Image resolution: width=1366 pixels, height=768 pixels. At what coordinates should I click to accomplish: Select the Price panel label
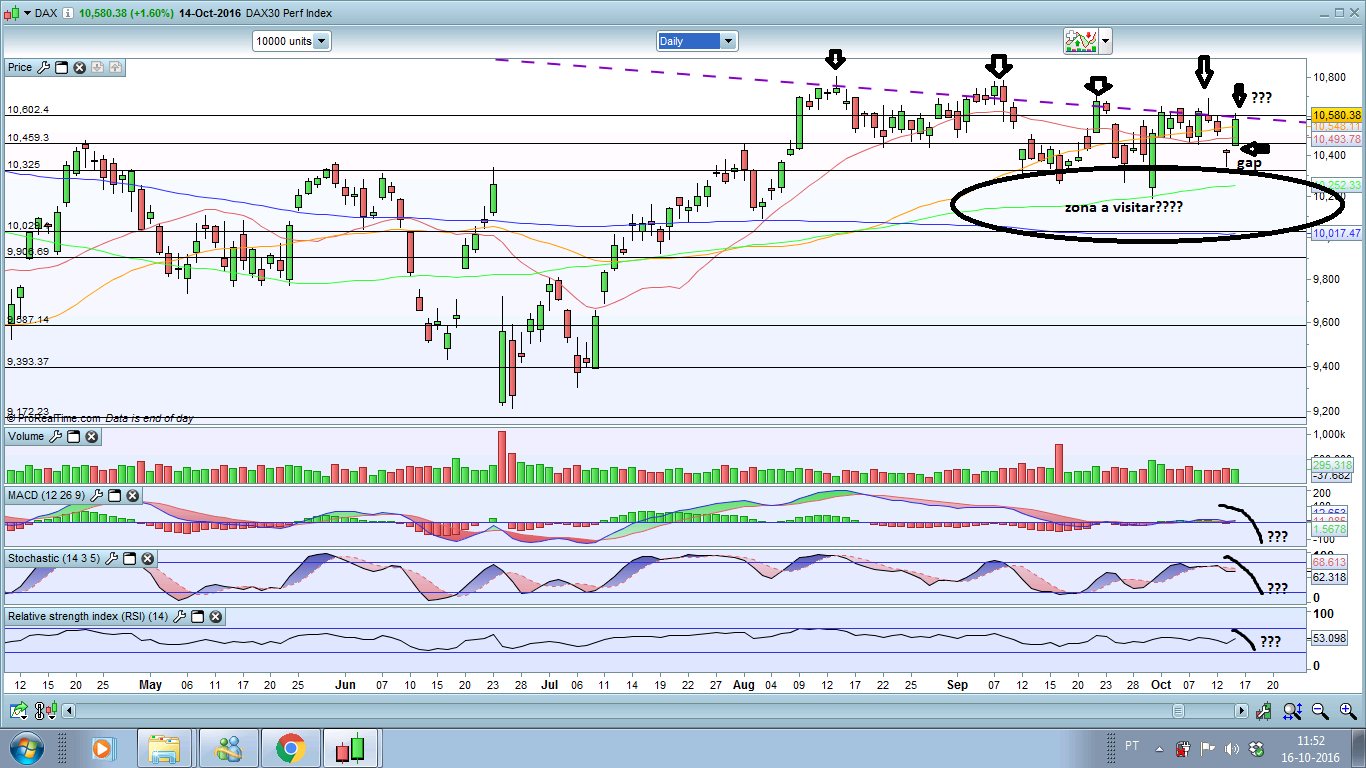point(20,68)
